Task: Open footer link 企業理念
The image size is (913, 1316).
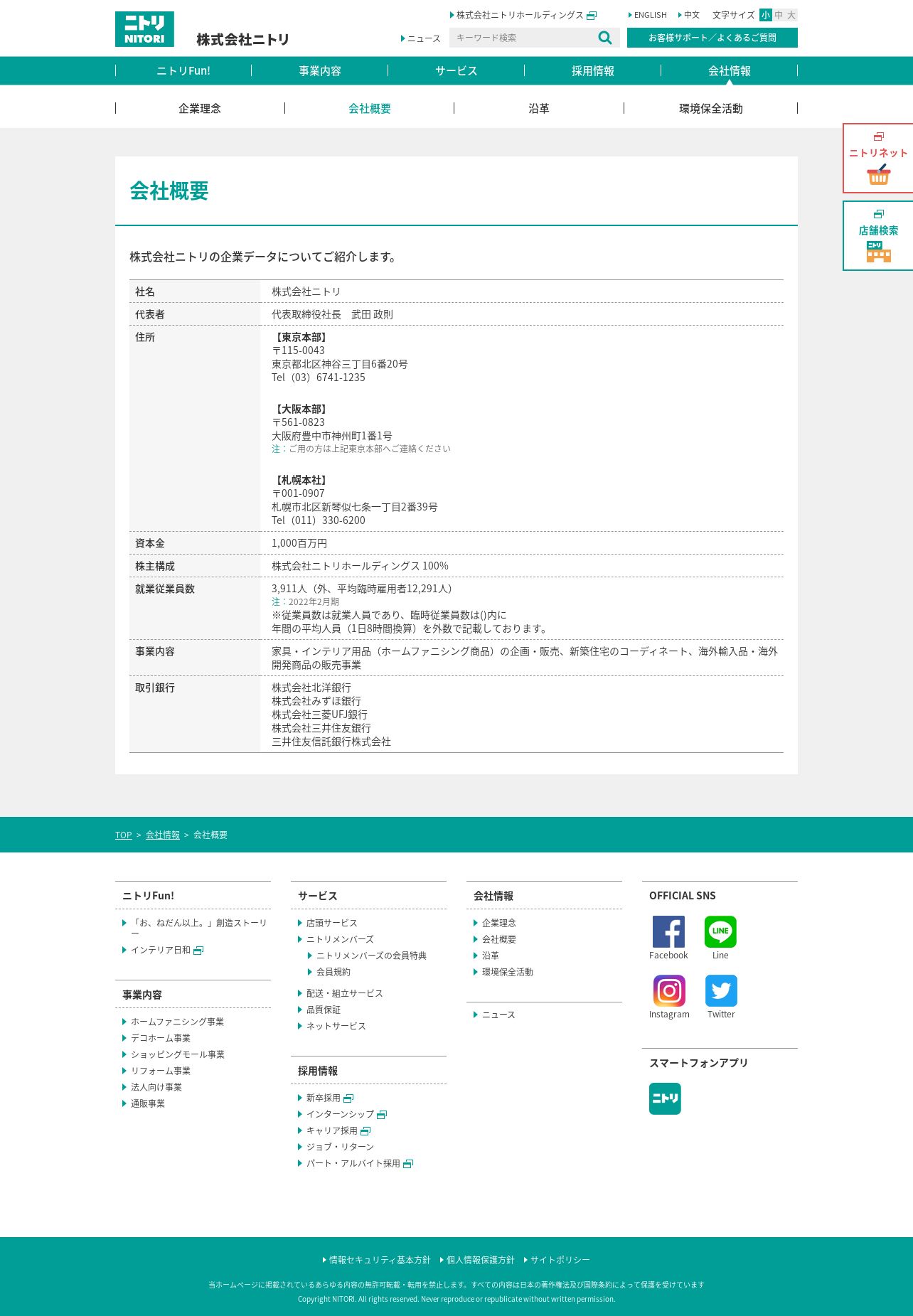Action: click(499, 923)
